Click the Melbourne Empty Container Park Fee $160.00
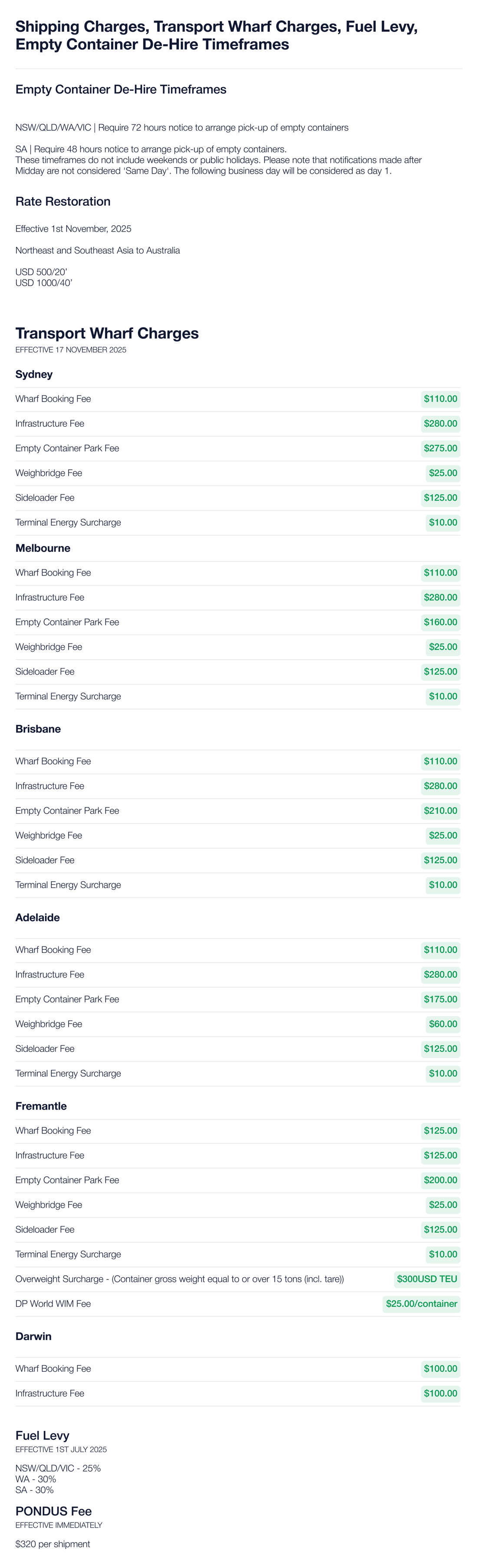This screenshot has width=486, height=1568. (x=440, y=622)
